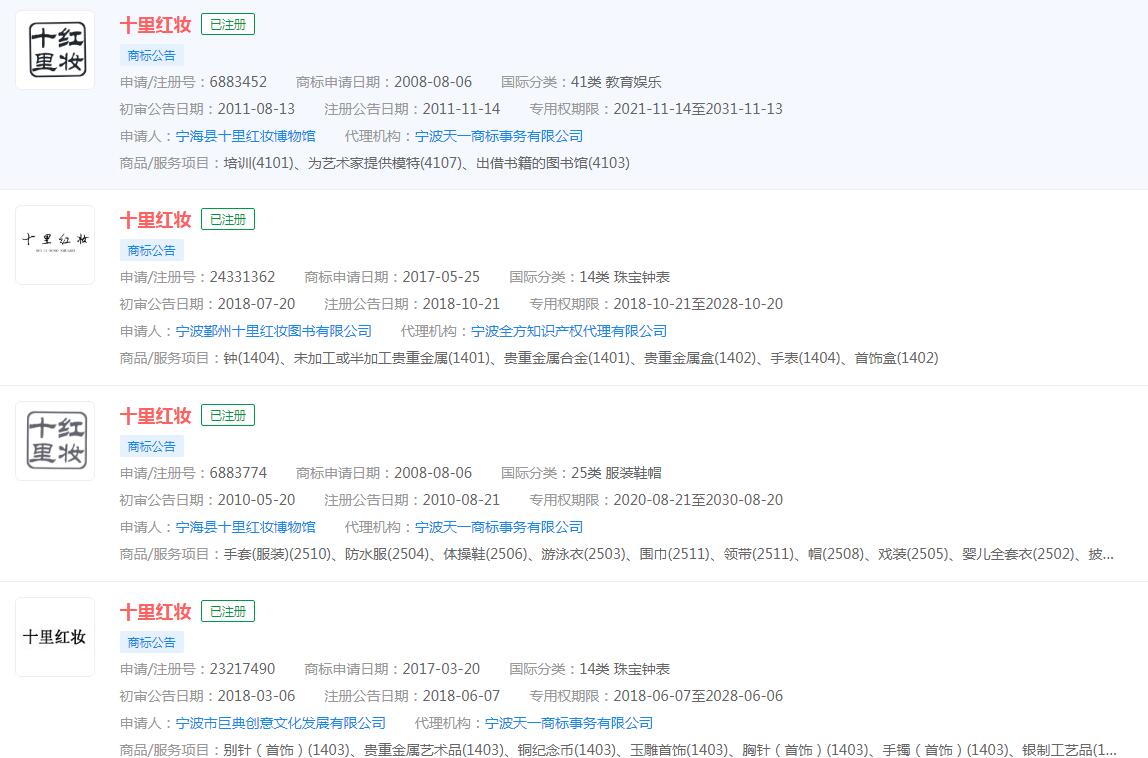Open agency 宁波天一商标事务有限公司 in entry 23217490

(569, 723)
